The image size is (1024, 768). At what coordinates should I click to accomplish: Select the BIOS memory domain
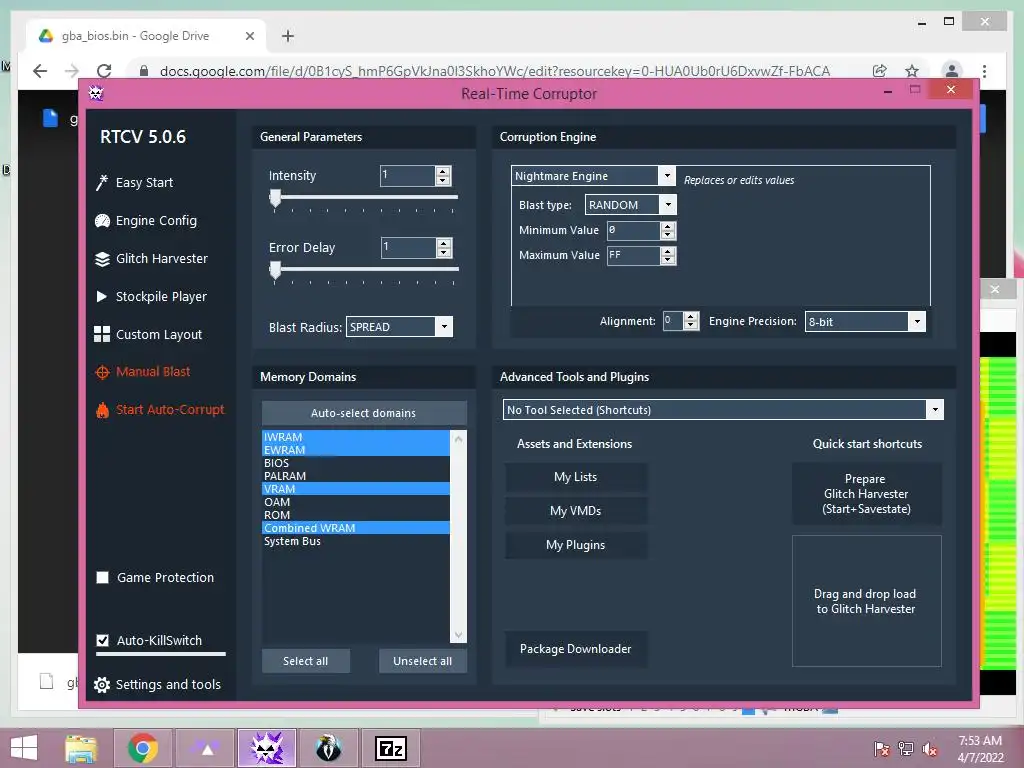point(356,463)
